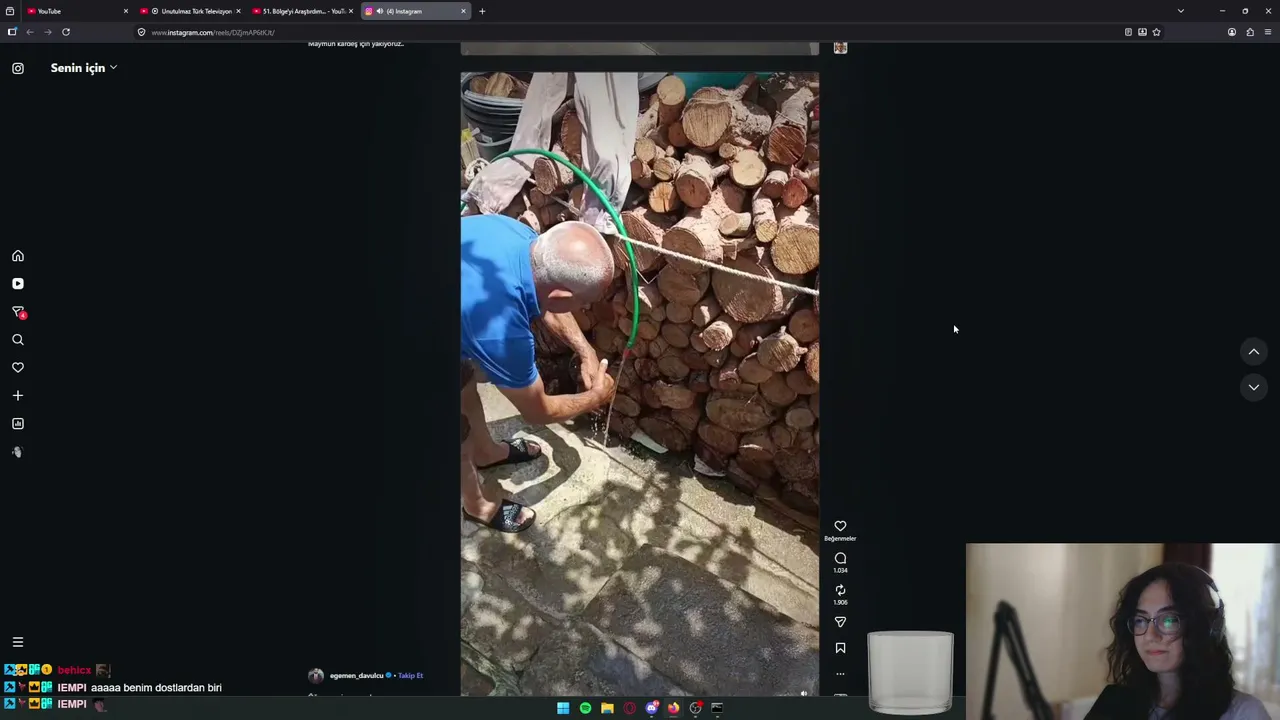Screen dimensions: 1280x720
Task: Save the reel with the bookmark icon
Action: tap(840, 648)
